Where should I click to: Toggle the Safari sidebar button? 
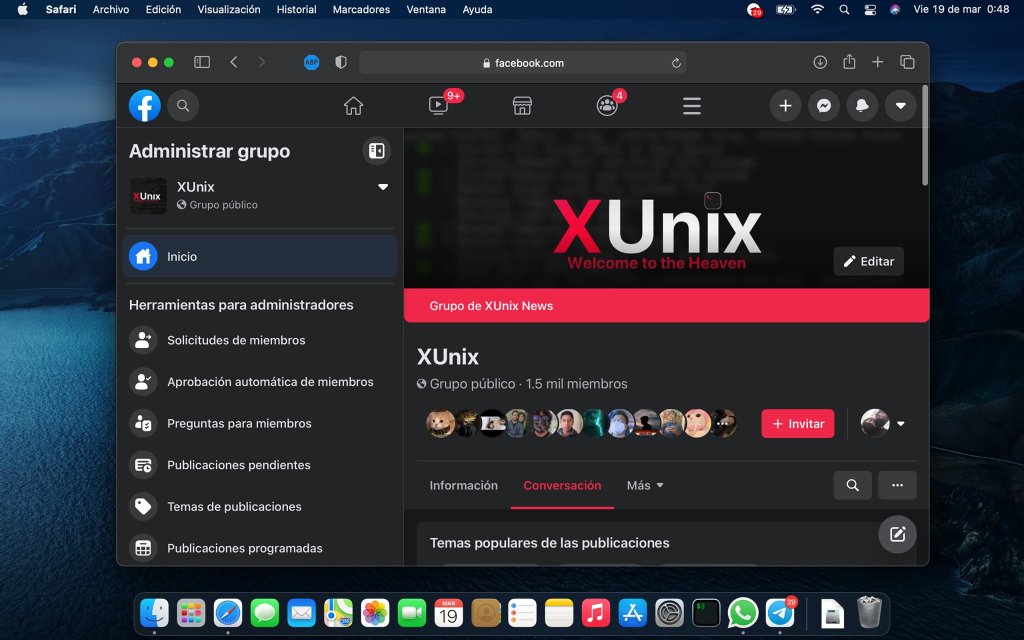(202, 62)
